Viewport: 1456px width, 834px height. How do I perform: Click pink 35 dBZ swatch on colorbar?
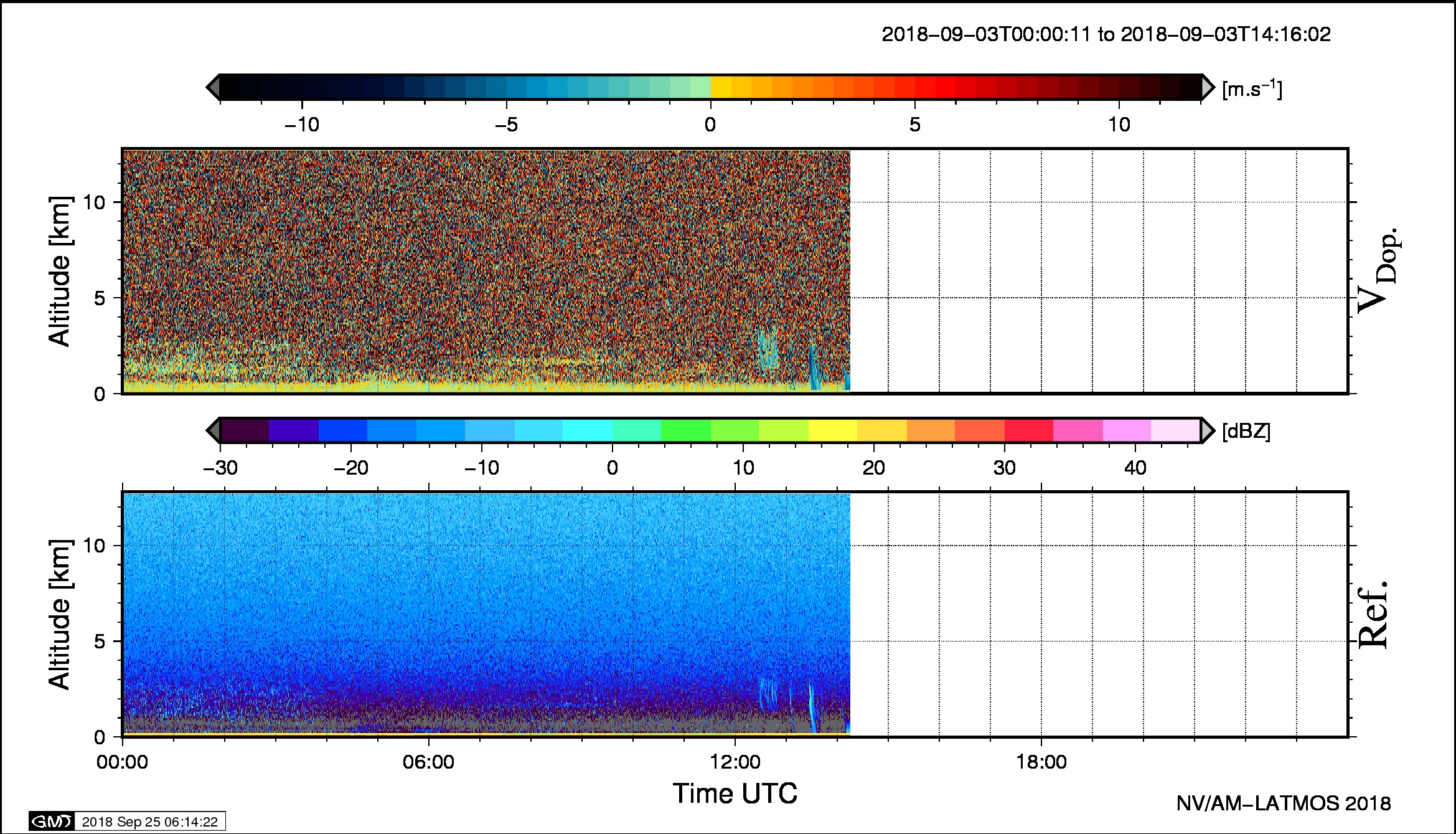(x=1078, y=430)
